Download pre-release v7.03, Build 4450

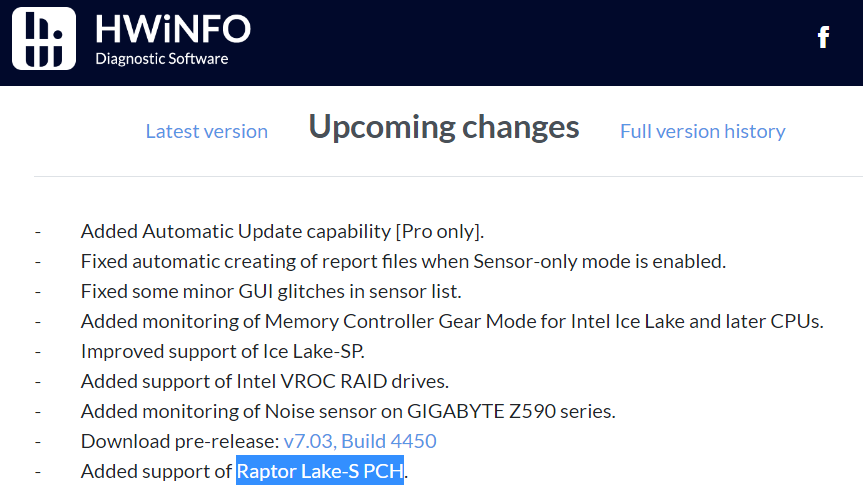coord(360,441)
